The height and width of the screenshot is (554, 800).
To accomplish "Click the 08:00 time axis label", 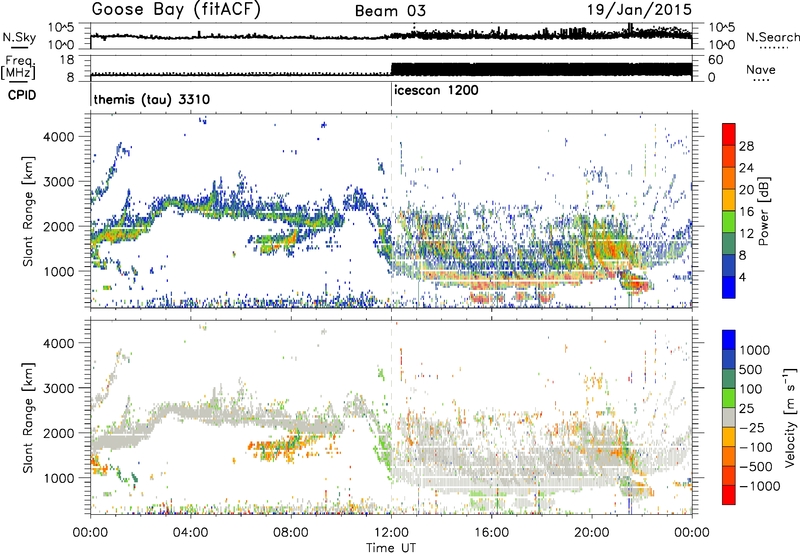I will 291,533.
